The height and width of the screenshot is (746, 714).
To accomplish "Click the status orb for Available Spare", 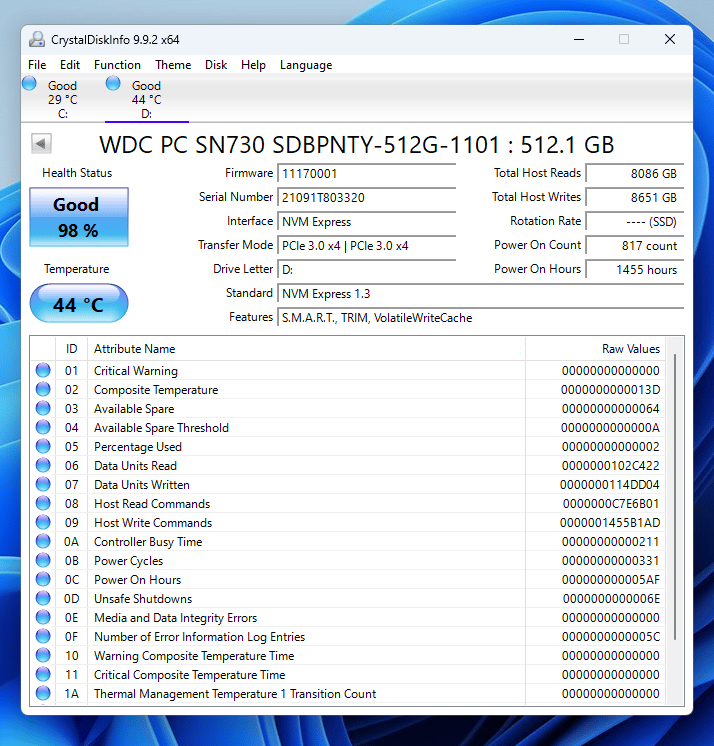I will pyautogui.click(x=43, y=408).
